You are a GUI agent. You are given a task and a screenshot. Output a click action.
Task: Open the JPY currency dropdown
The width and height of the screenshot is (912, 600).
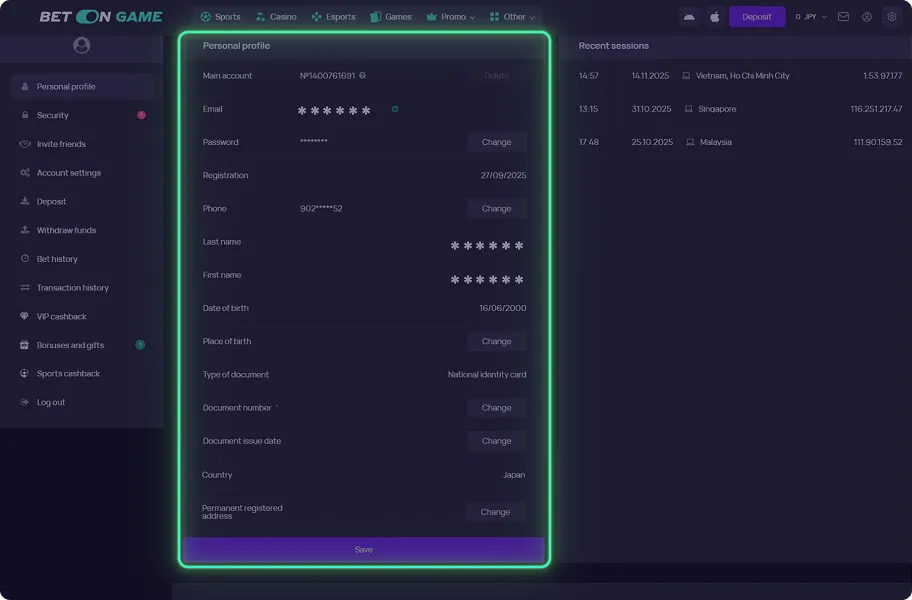coord(812,16)
